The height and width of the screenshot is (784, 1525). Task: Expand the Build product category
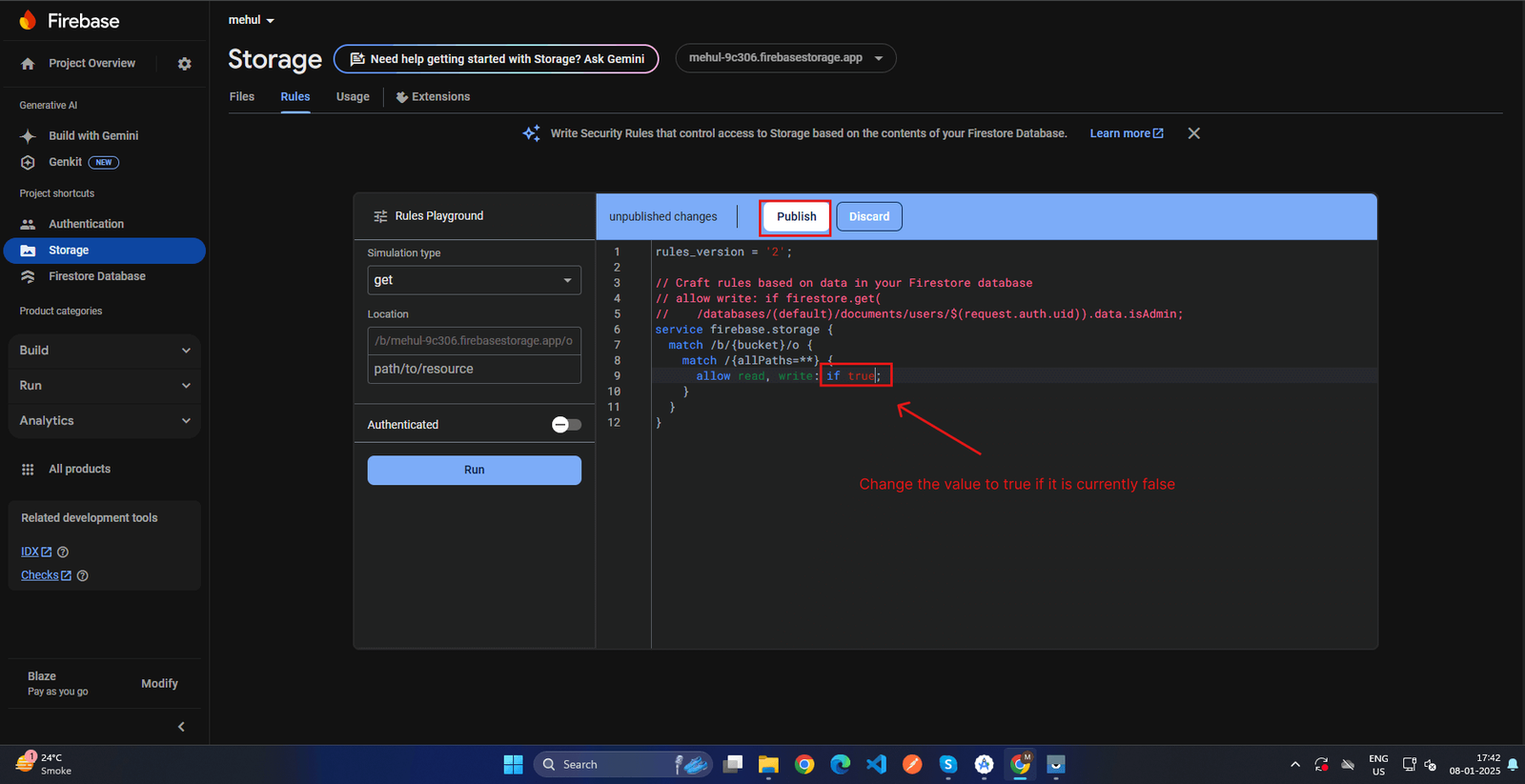coord(105,351)
